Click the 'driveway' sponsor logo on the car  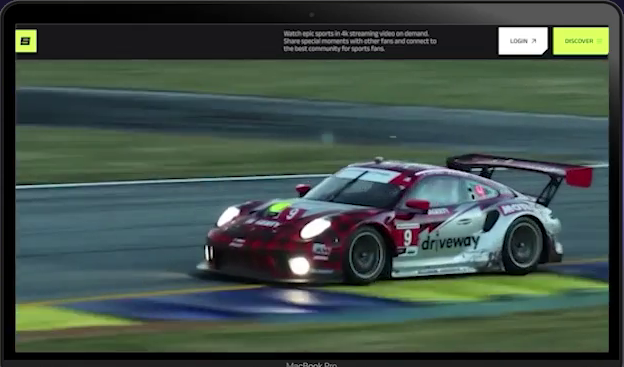(x=450, y=242)
